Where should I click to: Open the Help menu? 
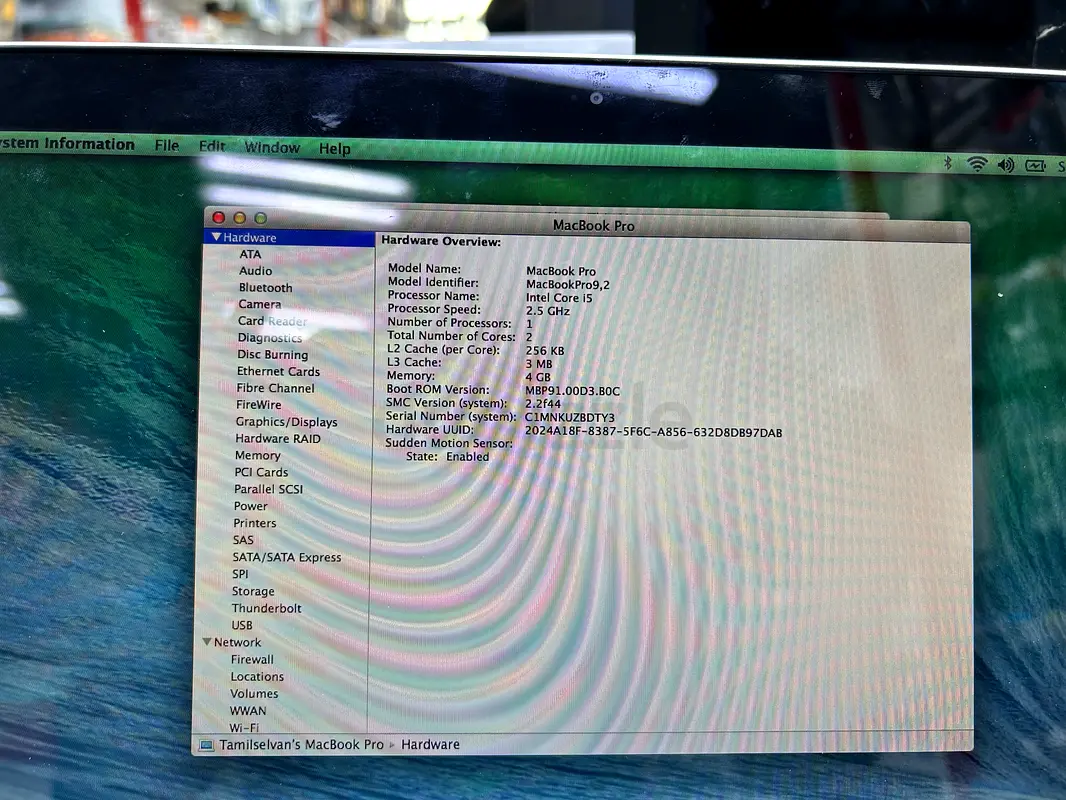click(334, 148)
